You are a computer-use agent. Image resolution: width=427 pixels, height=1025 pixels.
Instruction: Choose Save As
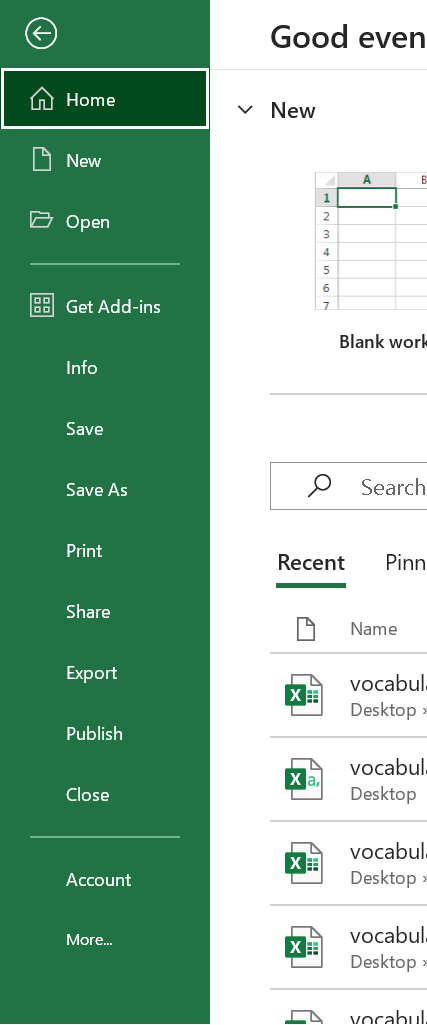pyautogui.click(x=105, y=489)
